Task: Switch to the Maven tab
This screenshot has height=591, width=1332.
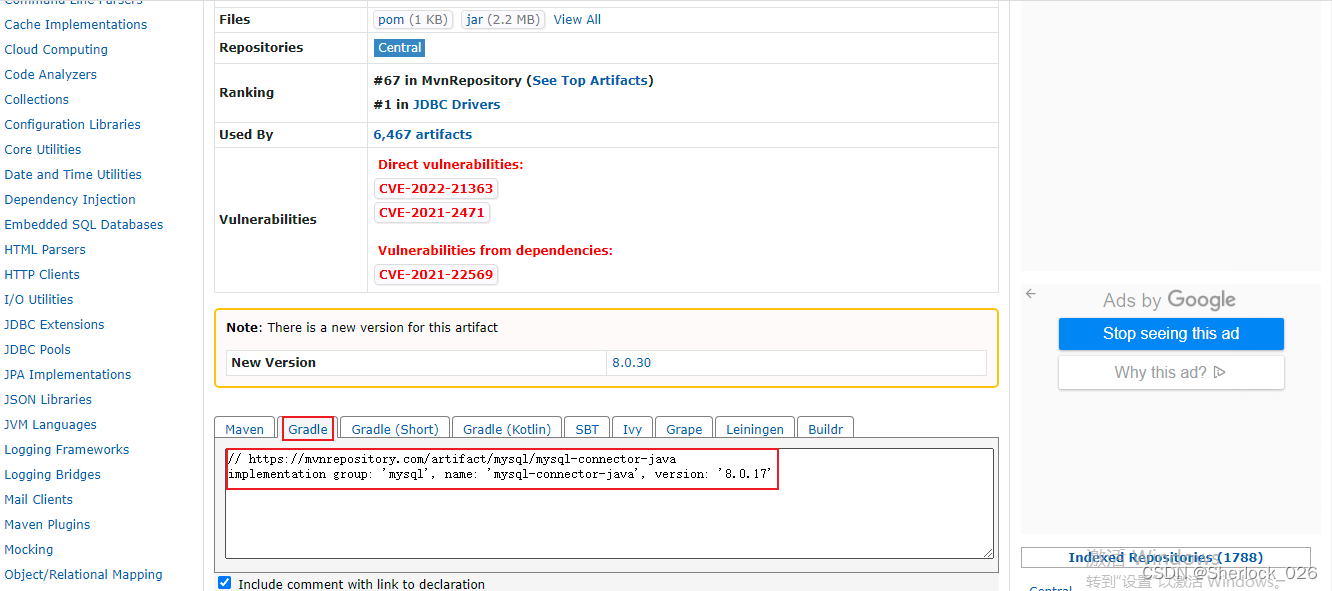Action: click(x=244, y=428)
